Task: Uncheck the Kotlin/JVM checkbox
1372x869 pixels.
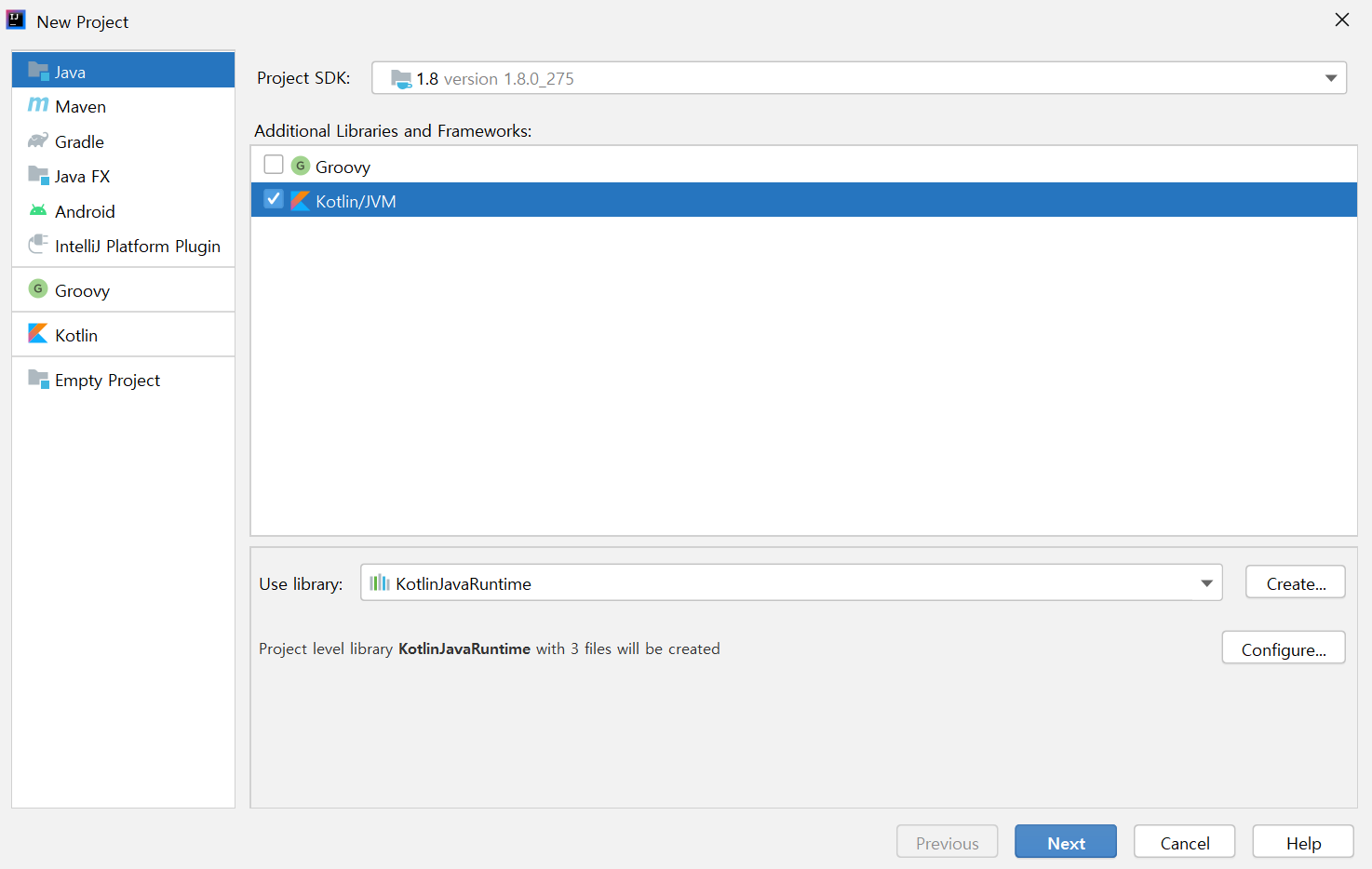Action: pyautogui.click(x=274, y=199)
